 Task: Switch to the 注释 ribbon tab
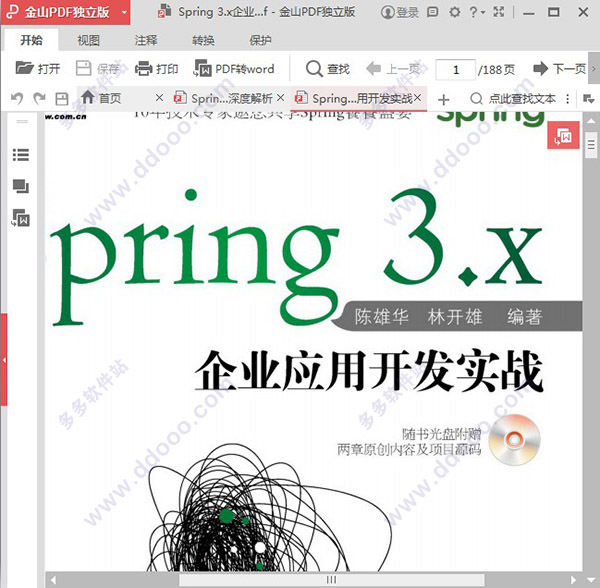(146, 40)
